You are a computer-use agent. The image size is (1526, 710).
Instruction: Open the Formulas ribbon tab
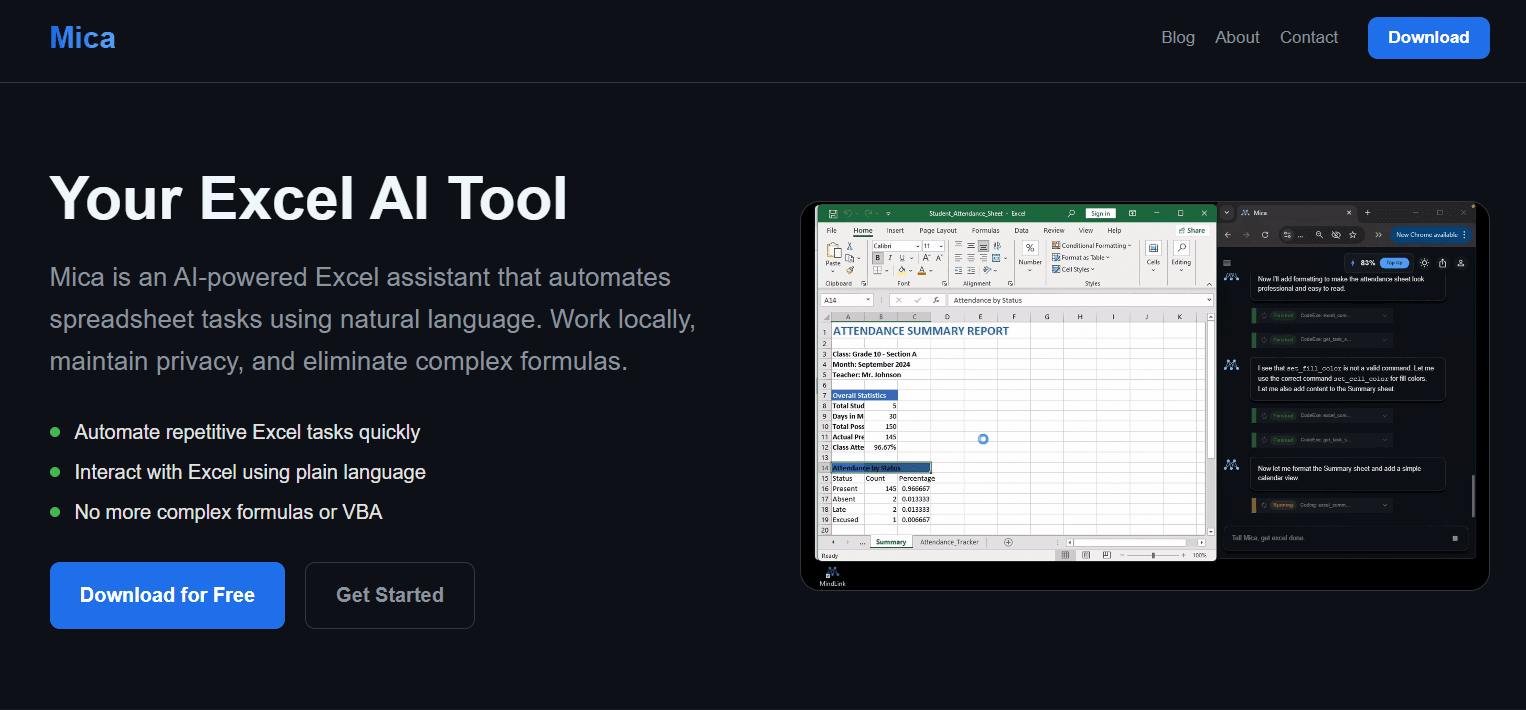(985, 230)
